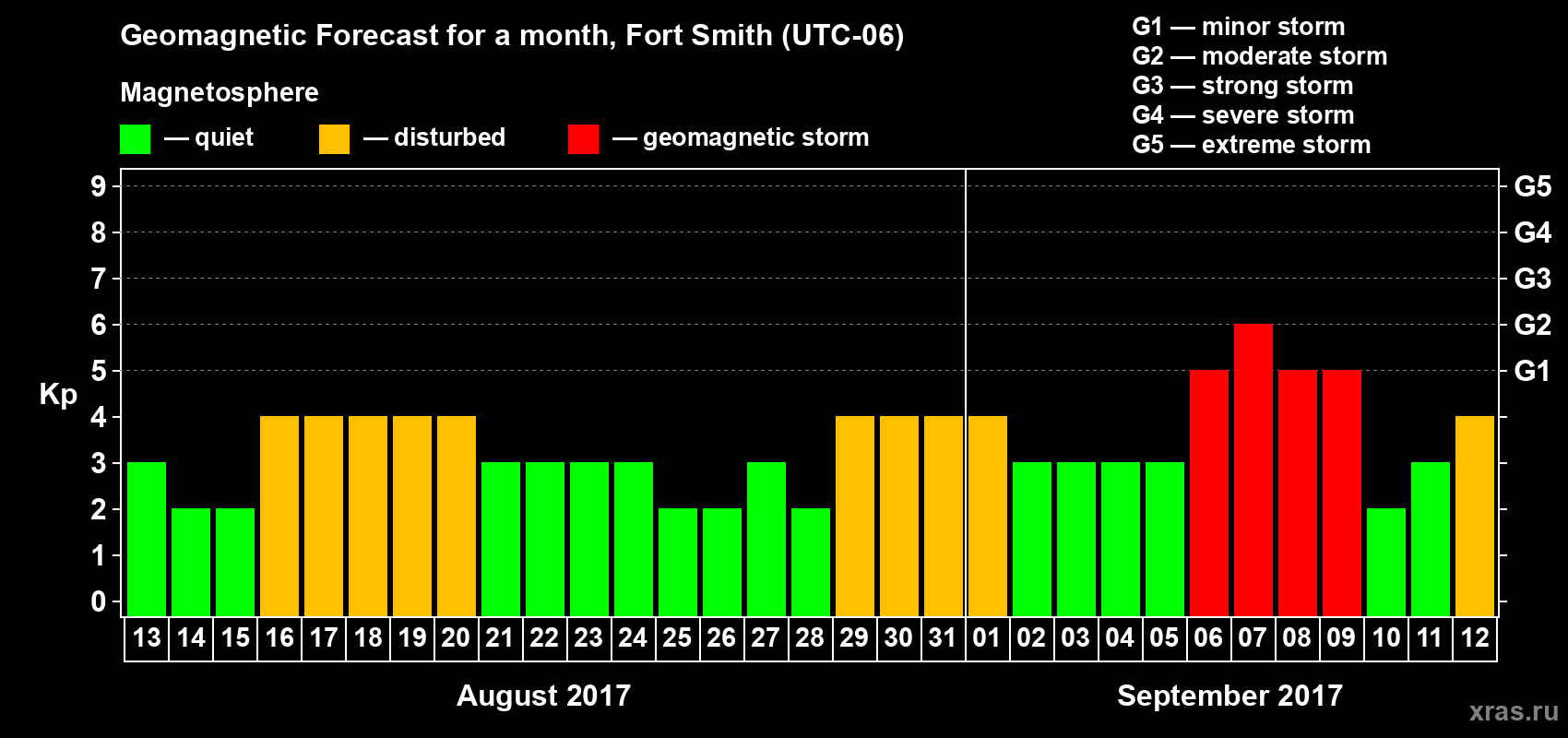
Task: Click the orange disturbed legend swatch
Action: point(334,139)
